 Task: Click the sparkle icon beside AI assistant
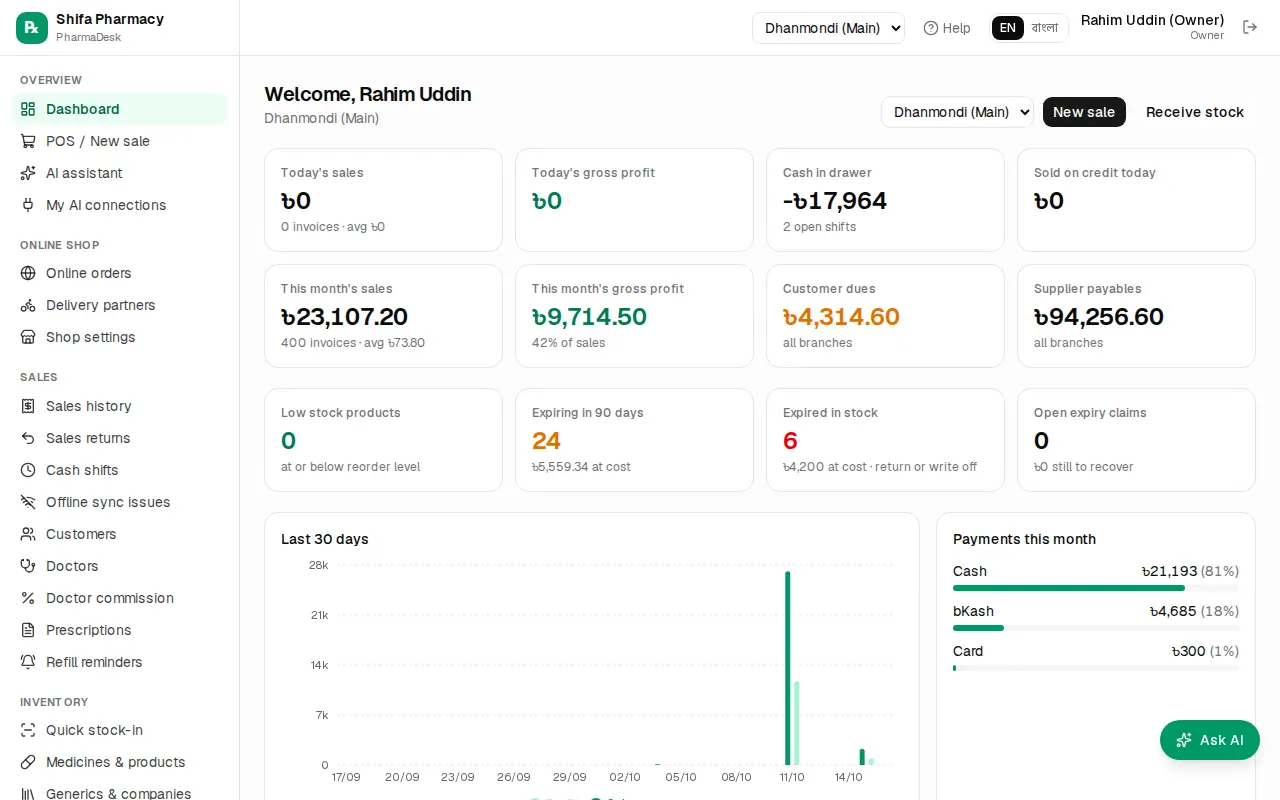coord(28,173)
